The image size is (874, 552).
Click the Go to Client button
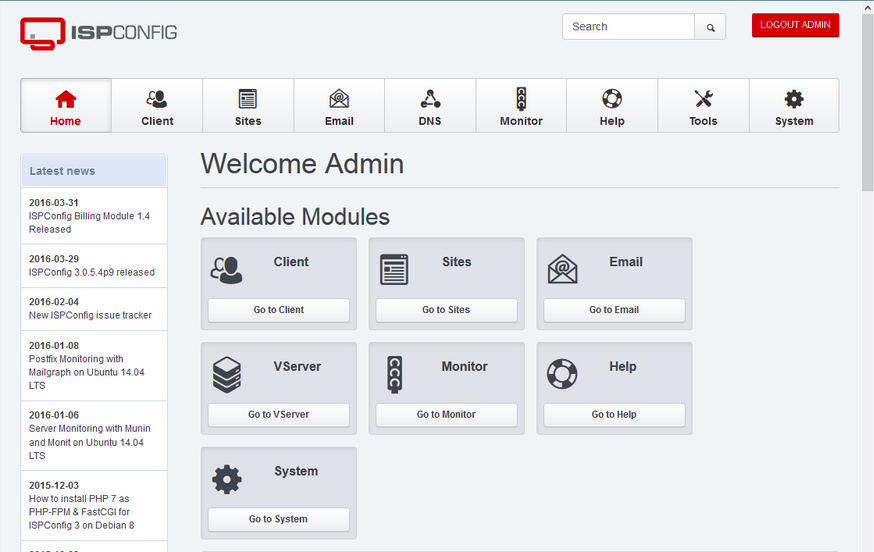279,310
